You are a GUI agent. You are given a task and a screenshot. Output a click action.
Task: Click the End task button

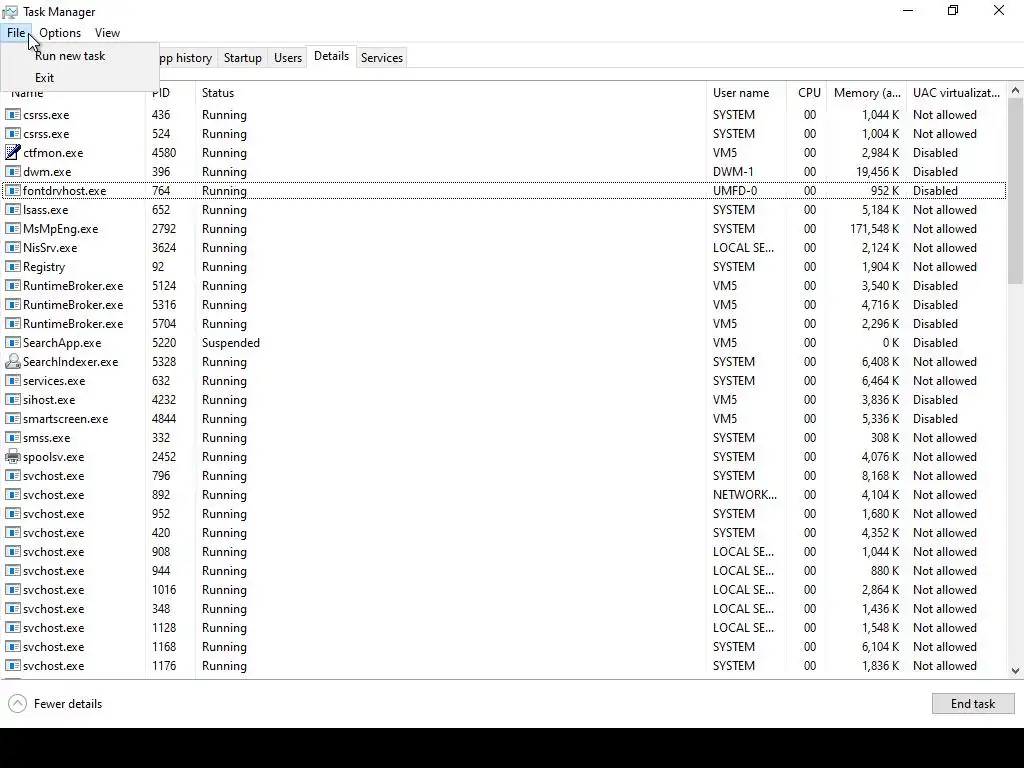click(972, 703)
